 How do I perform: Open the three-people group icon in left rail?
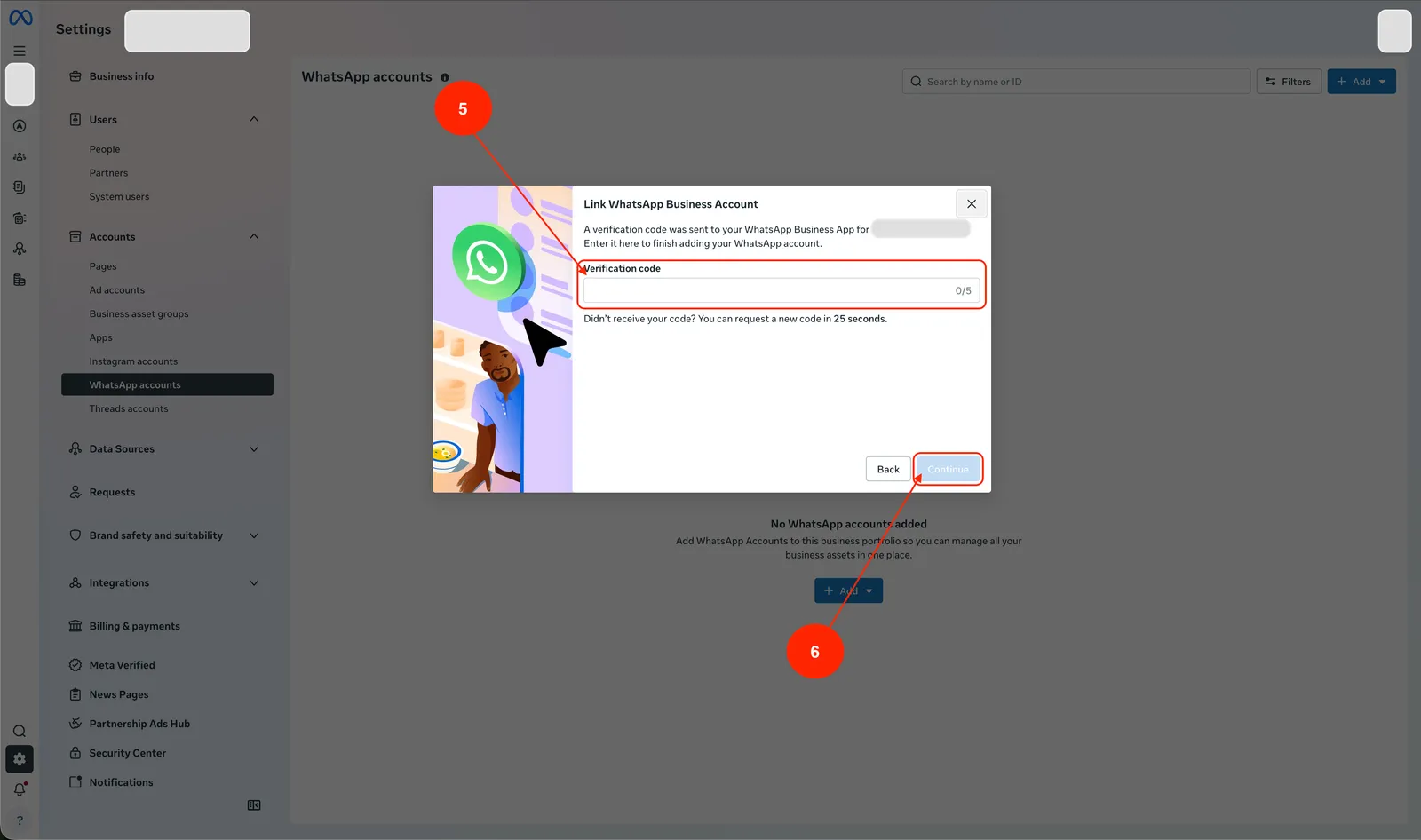click(x=20, y=157)
